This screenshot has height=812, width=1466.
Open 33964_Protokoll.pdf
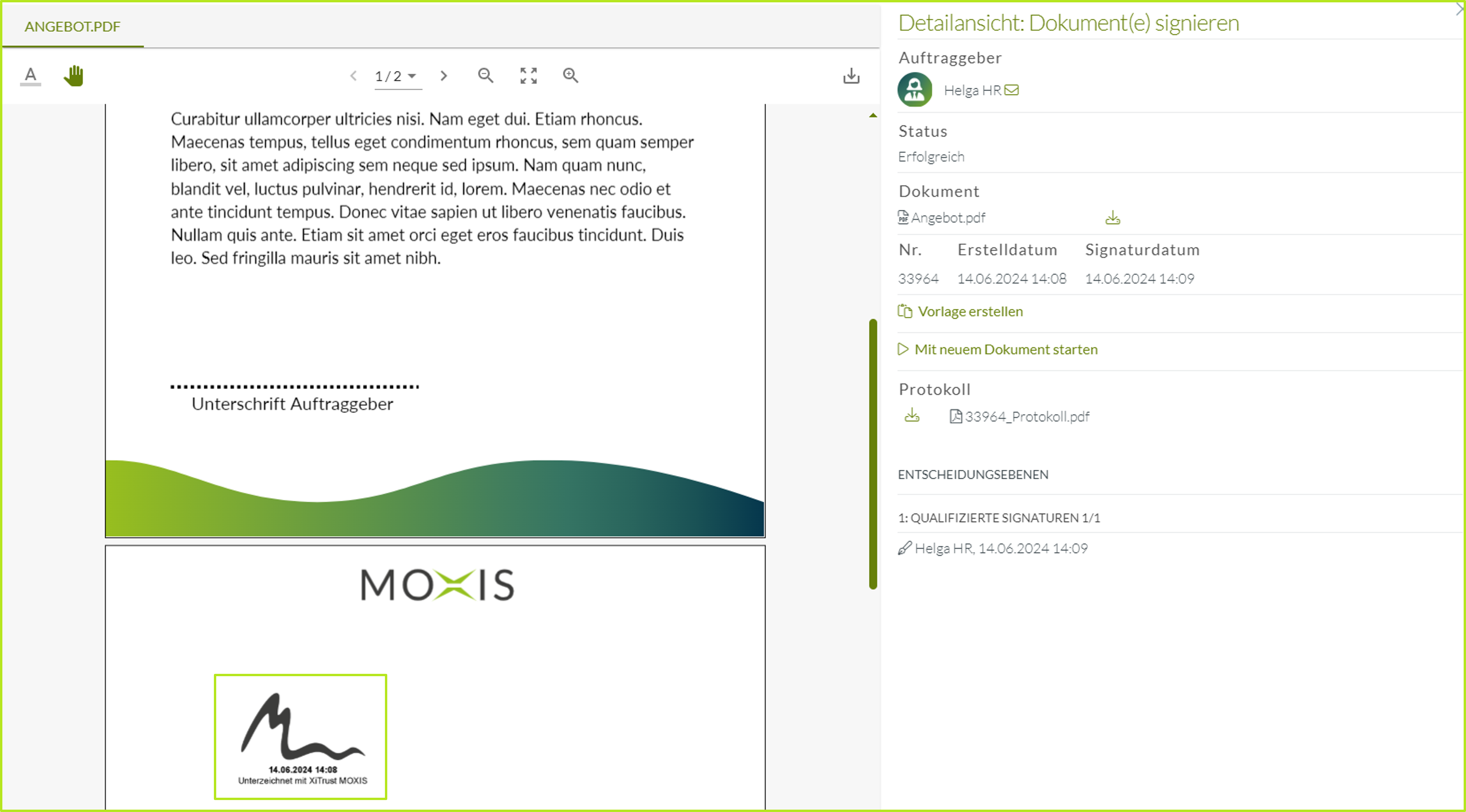coord(1026,416)
